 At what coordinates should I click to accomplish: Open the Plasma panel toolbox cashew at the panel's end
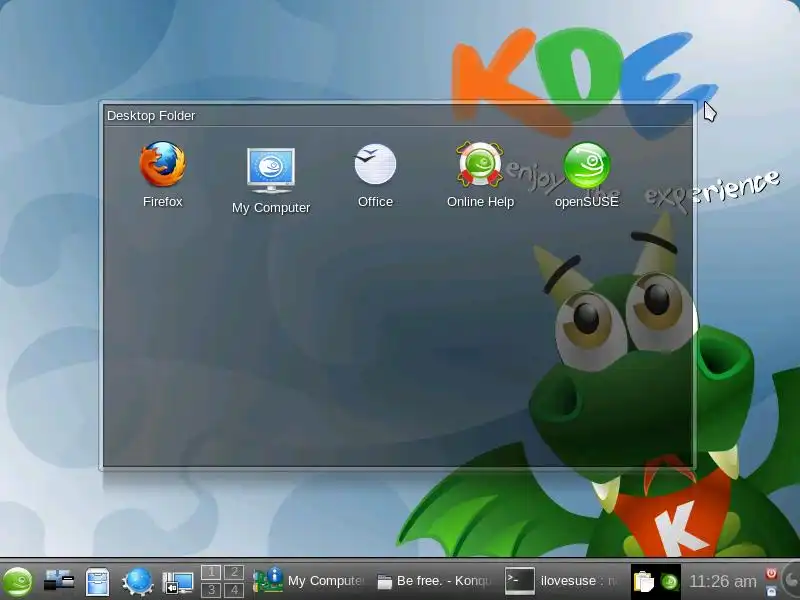791,580
